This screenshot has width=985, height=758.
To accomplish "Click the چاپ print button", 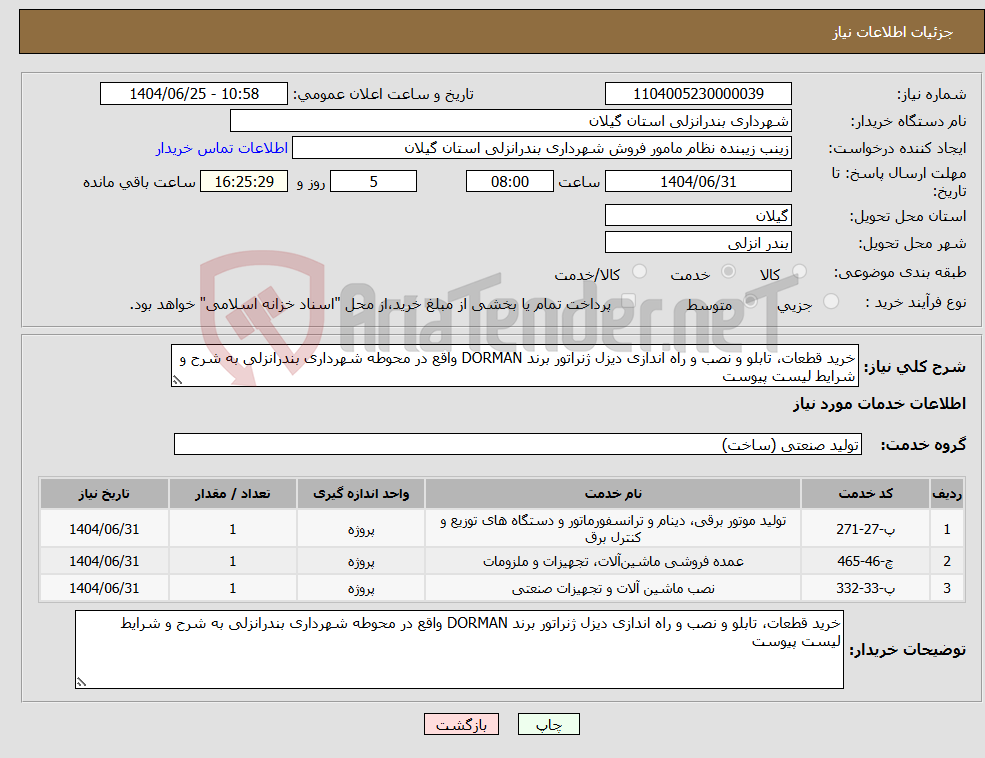I will (549, 724).
